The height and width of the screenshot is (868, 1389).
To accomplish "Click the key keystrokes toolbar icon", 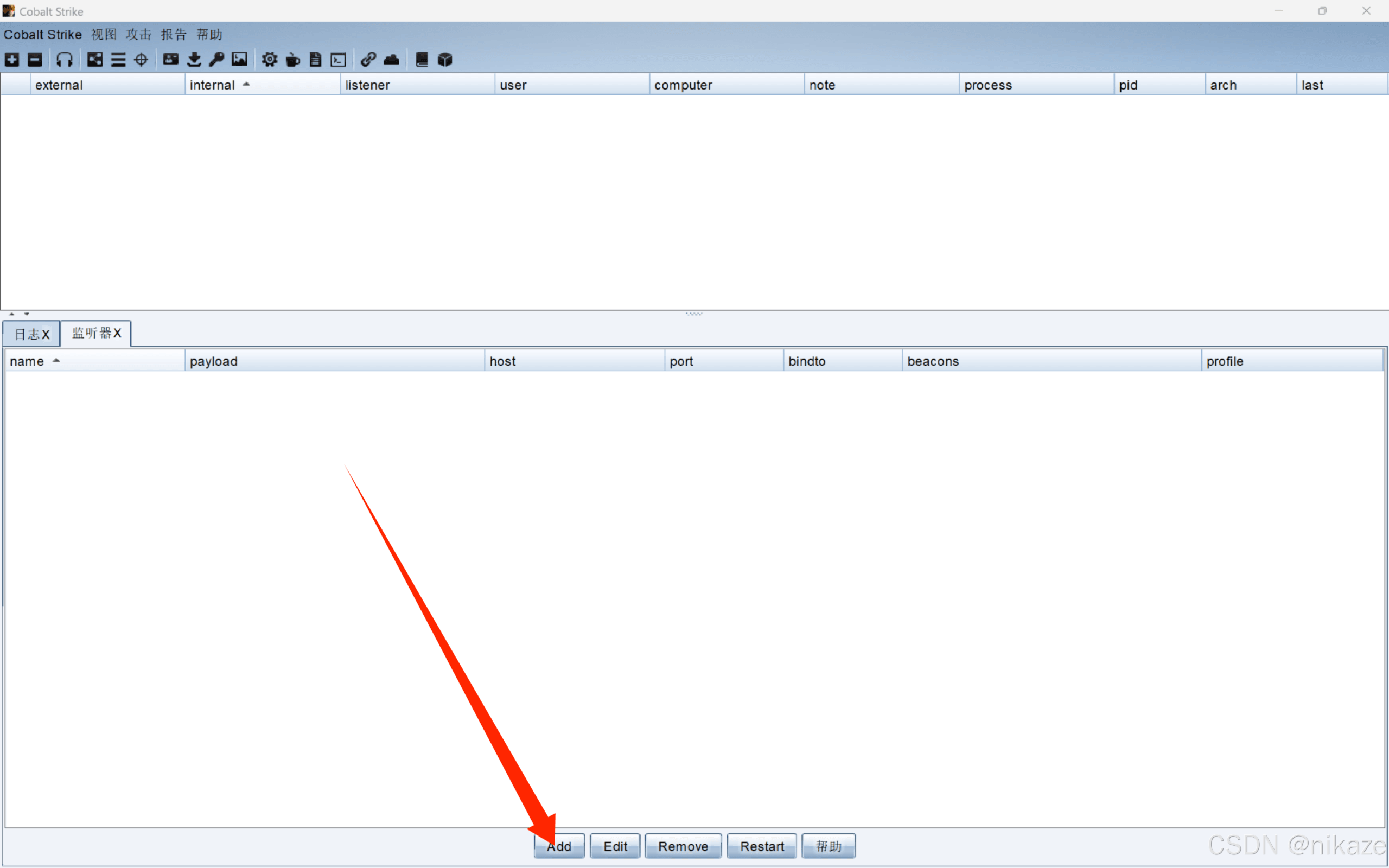I will pos(216,59).
